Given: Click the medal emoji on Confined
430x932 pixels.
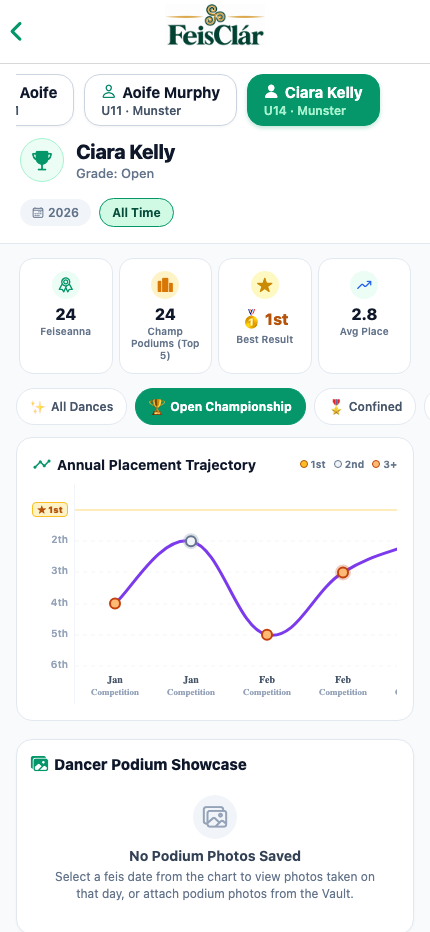Looking at the screenshot, I should point(336,407).
